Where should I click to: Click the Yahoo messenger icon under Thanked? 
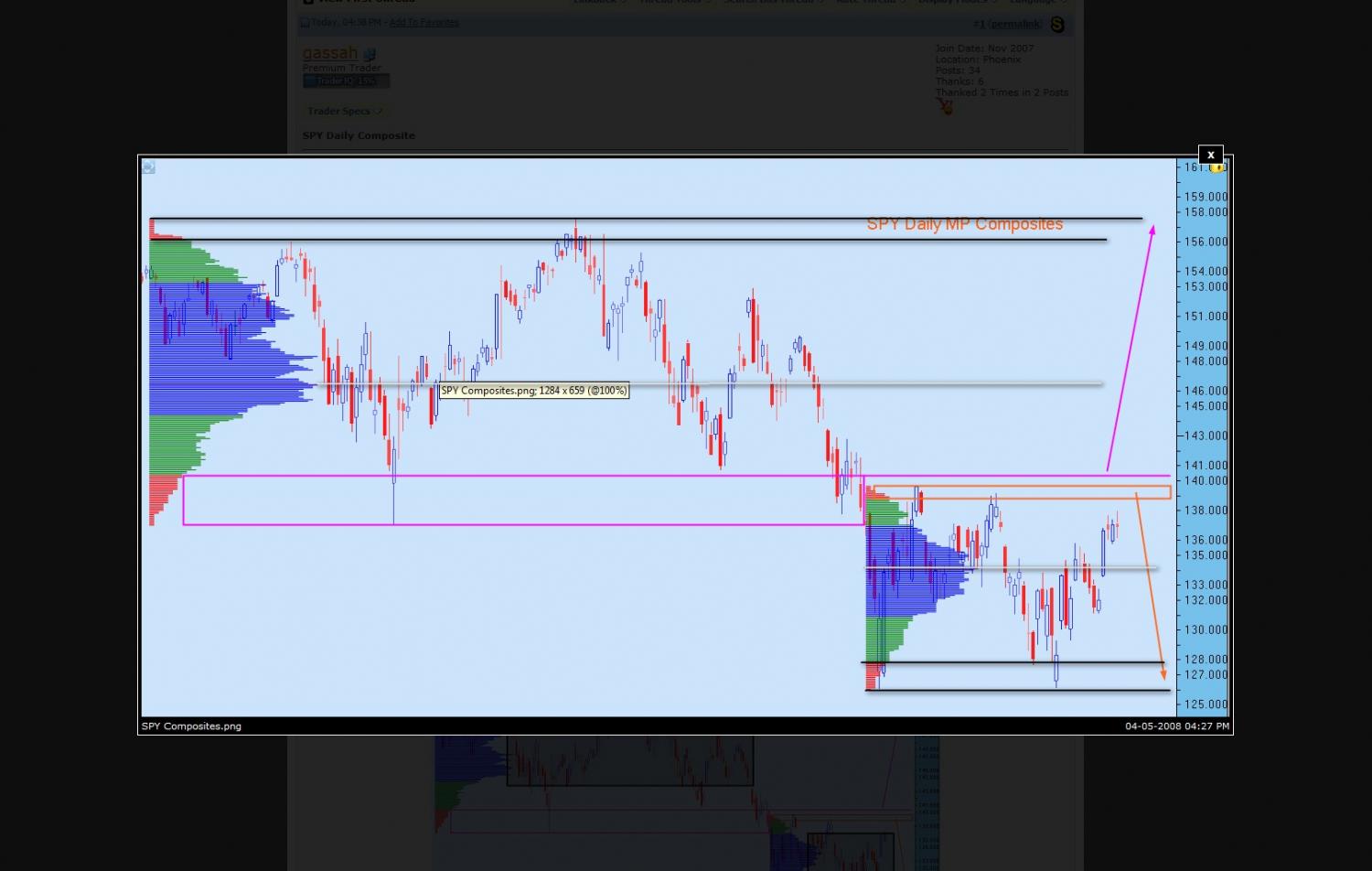click(x=945, y=107)
